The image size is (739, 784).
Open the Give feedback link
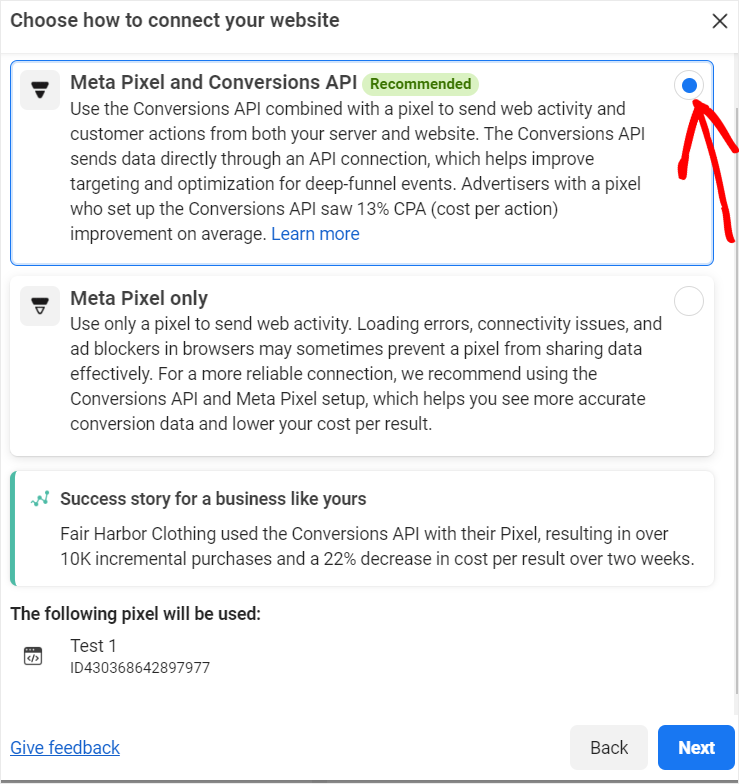[x=65, y=748]
